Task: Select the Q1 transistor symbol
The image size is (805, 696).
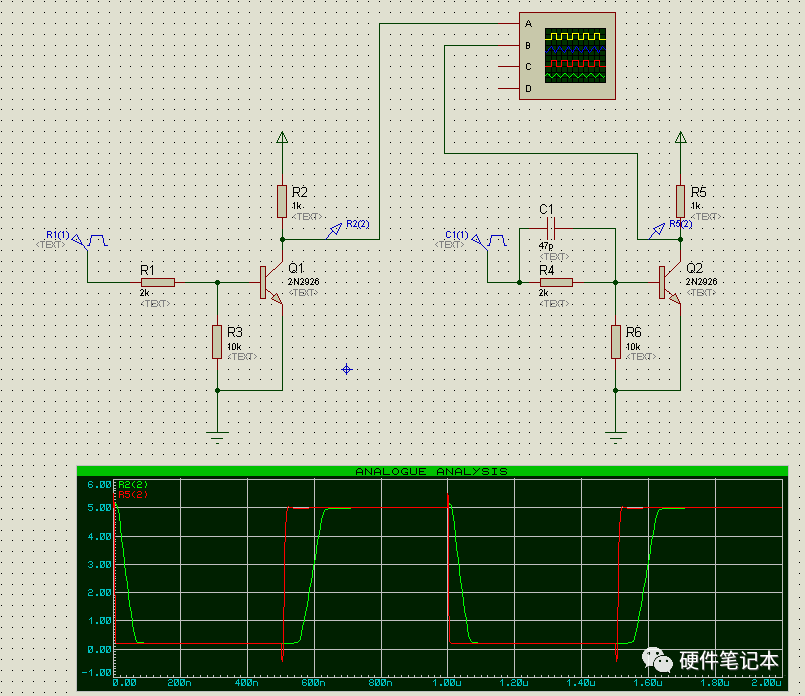Action: [271, 283]
